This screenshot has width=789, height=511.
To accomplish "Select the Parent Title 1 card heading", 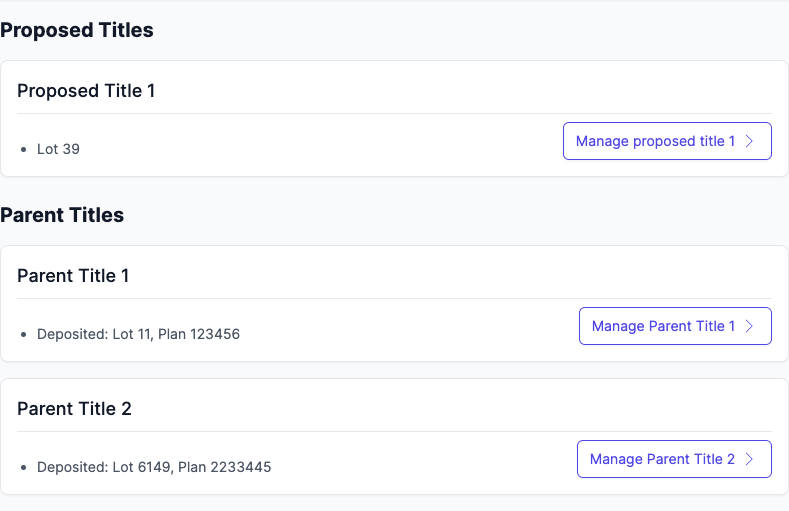I will click(73, 276).
